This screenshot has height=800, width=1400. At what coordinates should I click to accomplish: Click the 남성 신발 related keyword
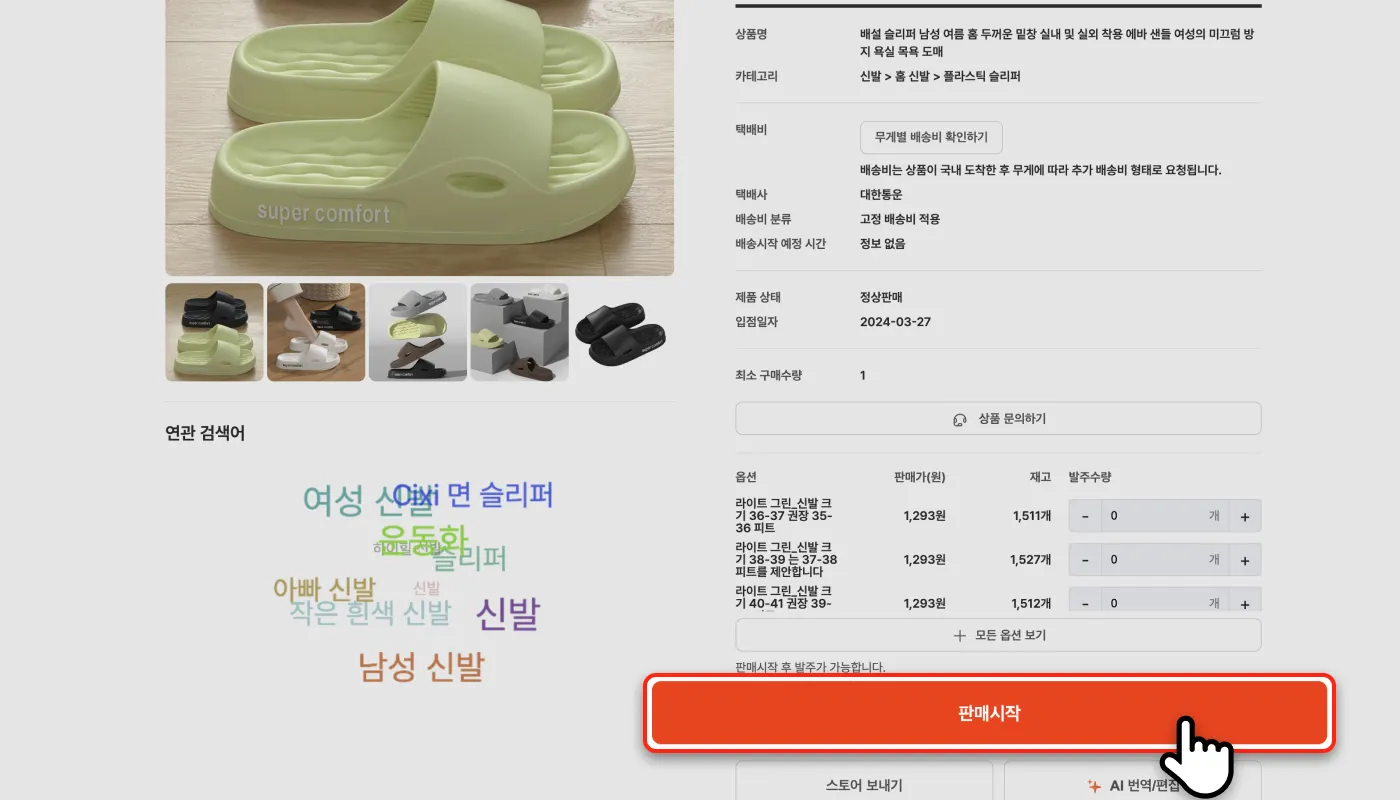pyautogui.click(x=421, y=666)
